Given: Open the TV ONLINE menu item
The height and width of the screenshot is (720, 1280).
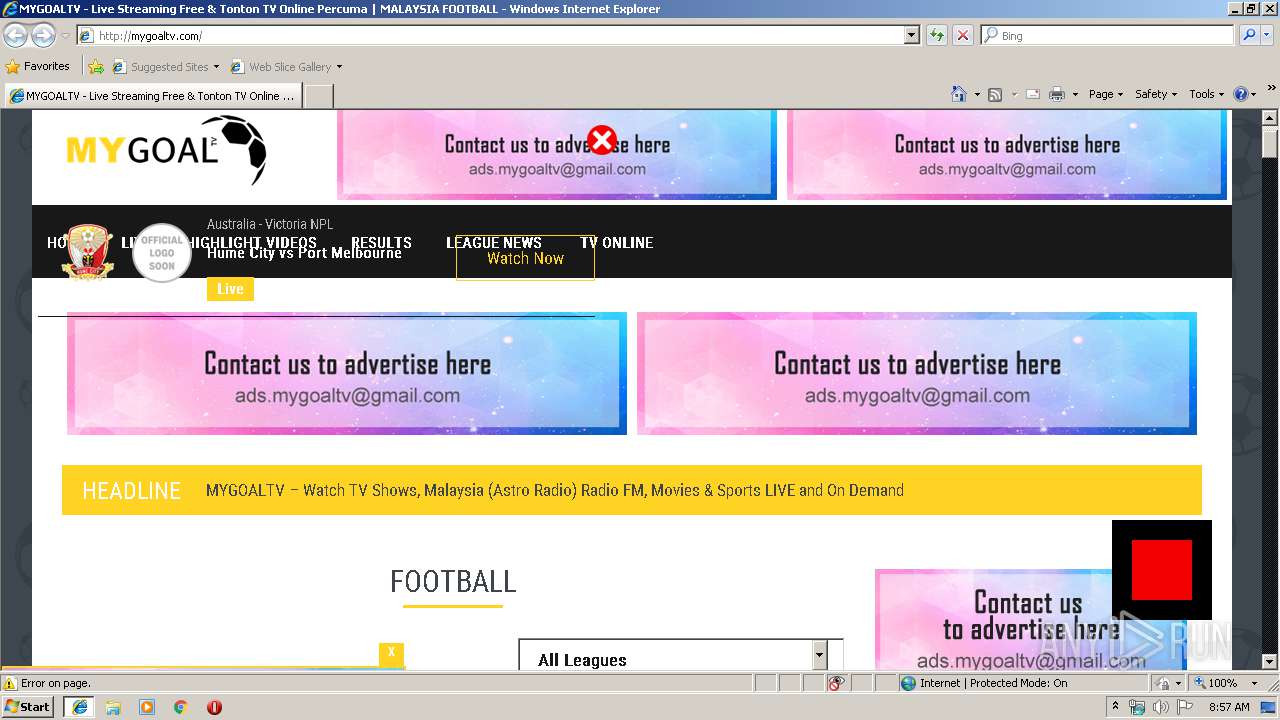Looking at the screenshot, I should (x=617, y=243).
